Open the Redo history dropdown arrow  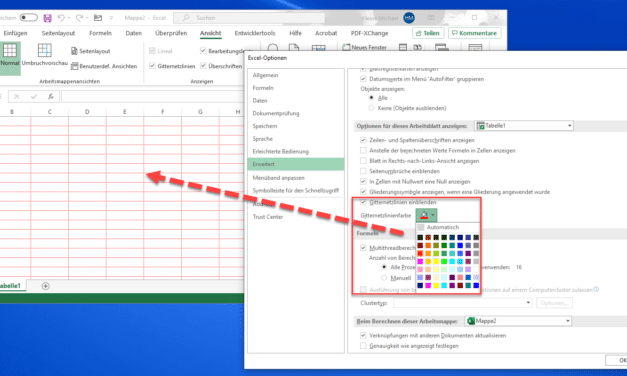[x=88, y=18]
